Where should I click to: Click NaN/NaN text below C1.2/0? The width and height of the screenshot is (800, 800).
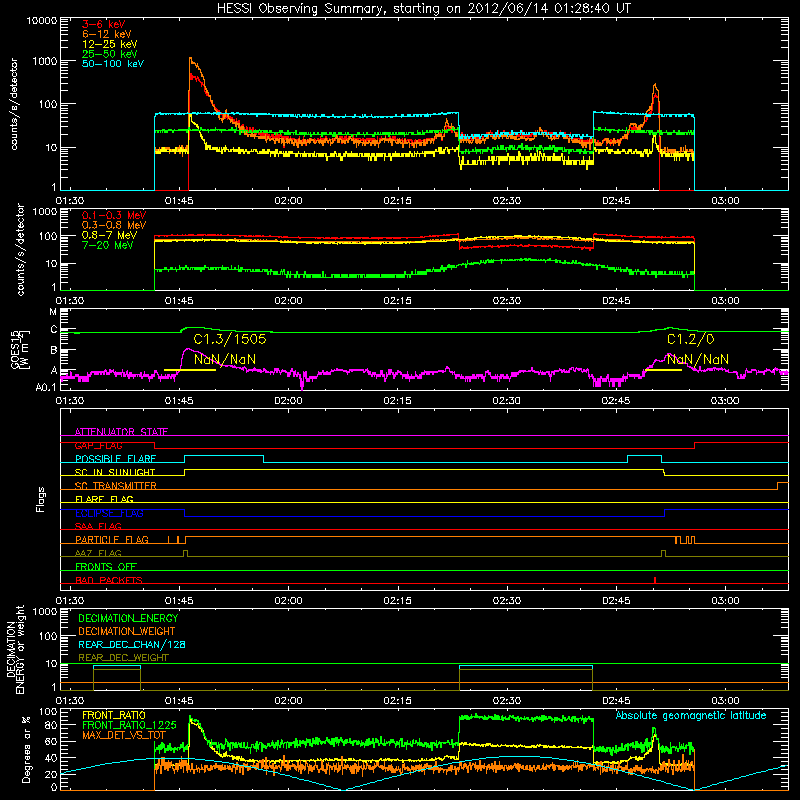point(697,359)
